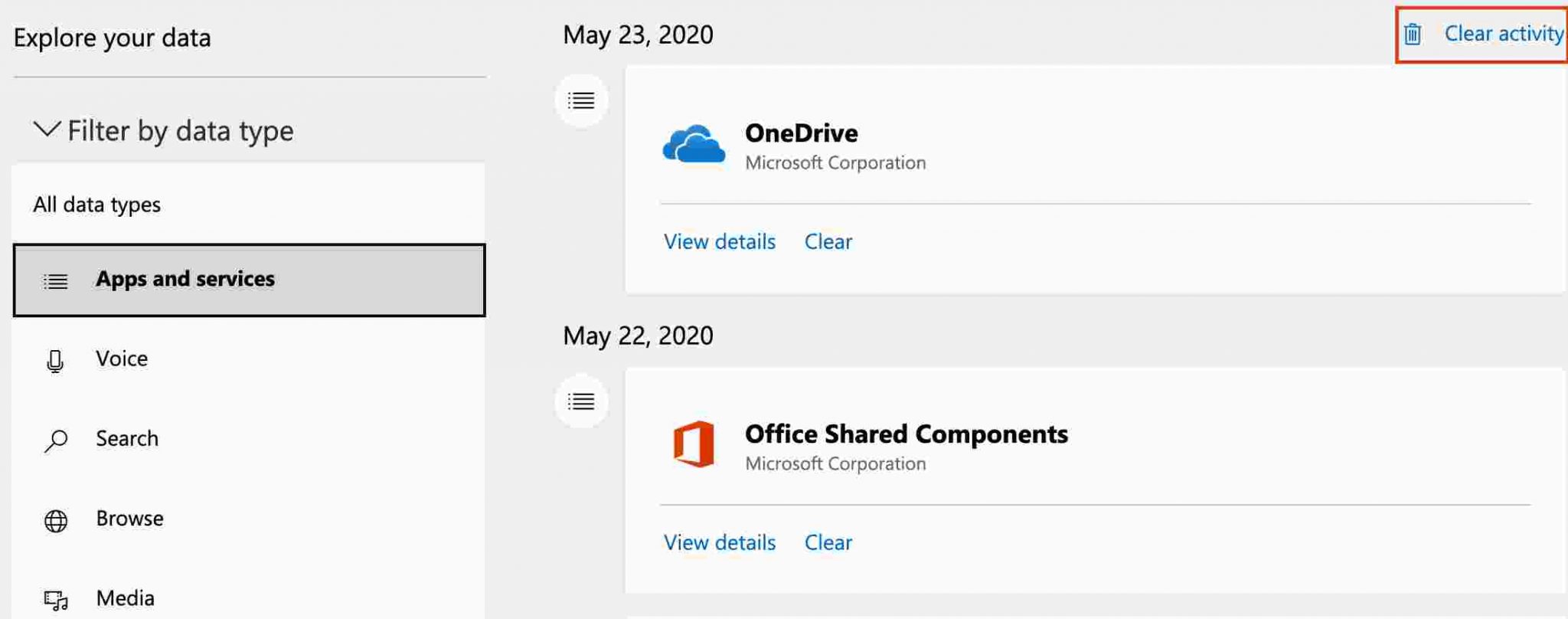Expand the May 23, 2020 activity group
The height and width of the screenshot is (619, 1568).
(638, 34)
